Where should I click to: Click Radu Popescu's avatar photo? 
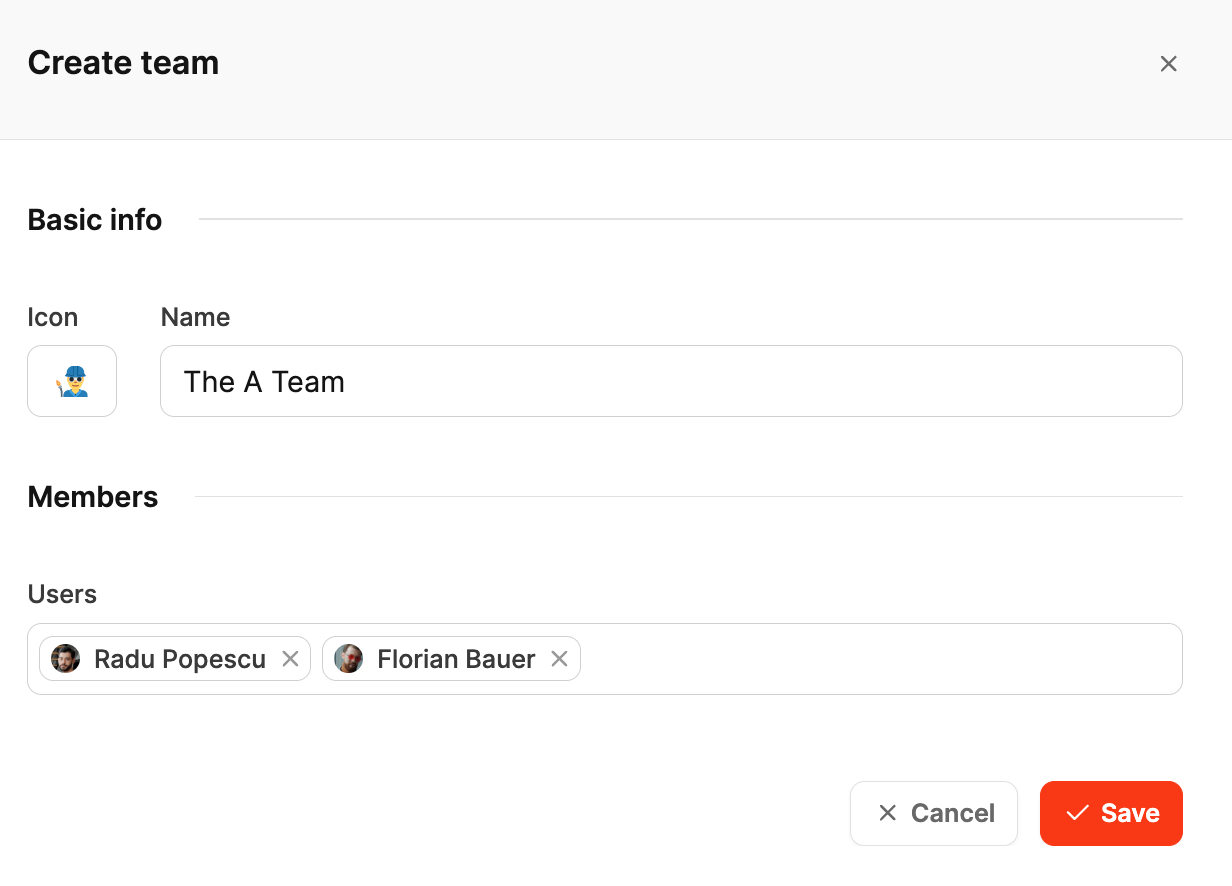(65, 659)
